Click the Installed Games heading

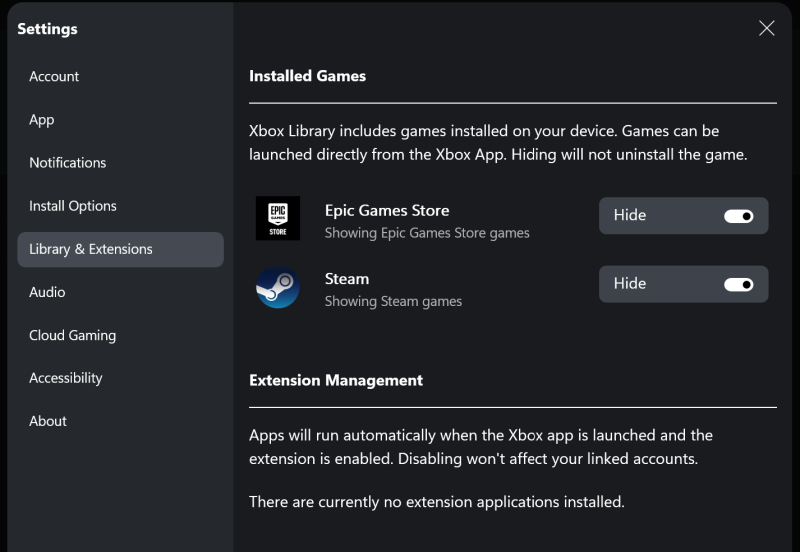point(307,76)
